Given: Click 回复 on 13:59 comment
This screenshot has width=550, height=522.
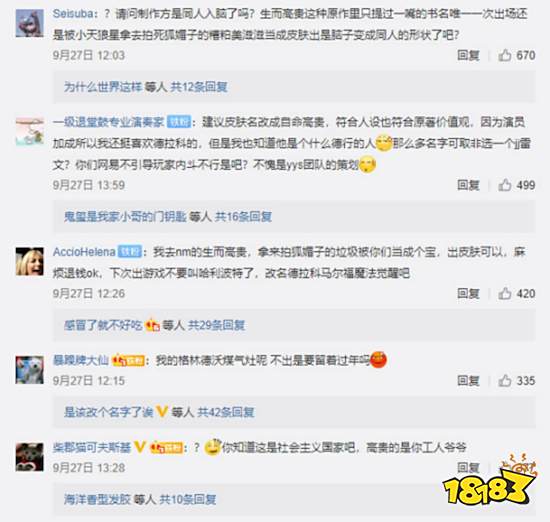Looking at the screenshot, I should click(x=468, y=185).
